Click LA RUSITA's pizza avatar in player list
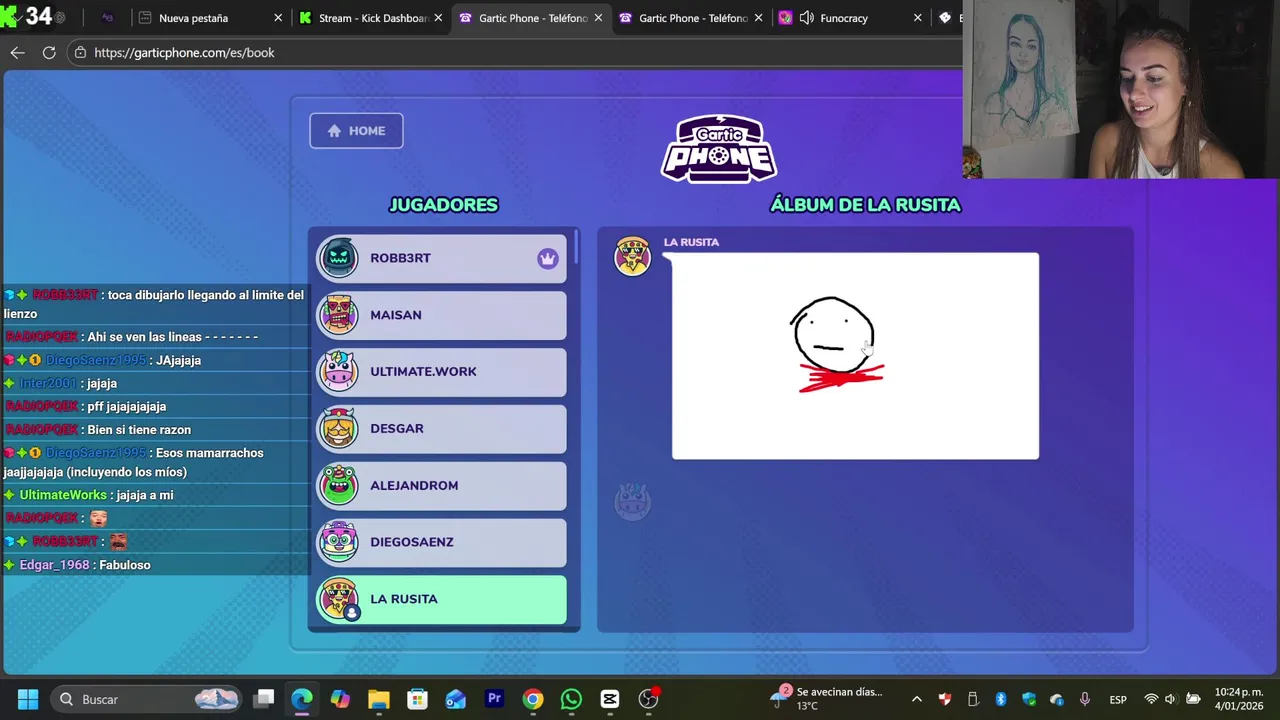1280x720 pixels. 338,599
